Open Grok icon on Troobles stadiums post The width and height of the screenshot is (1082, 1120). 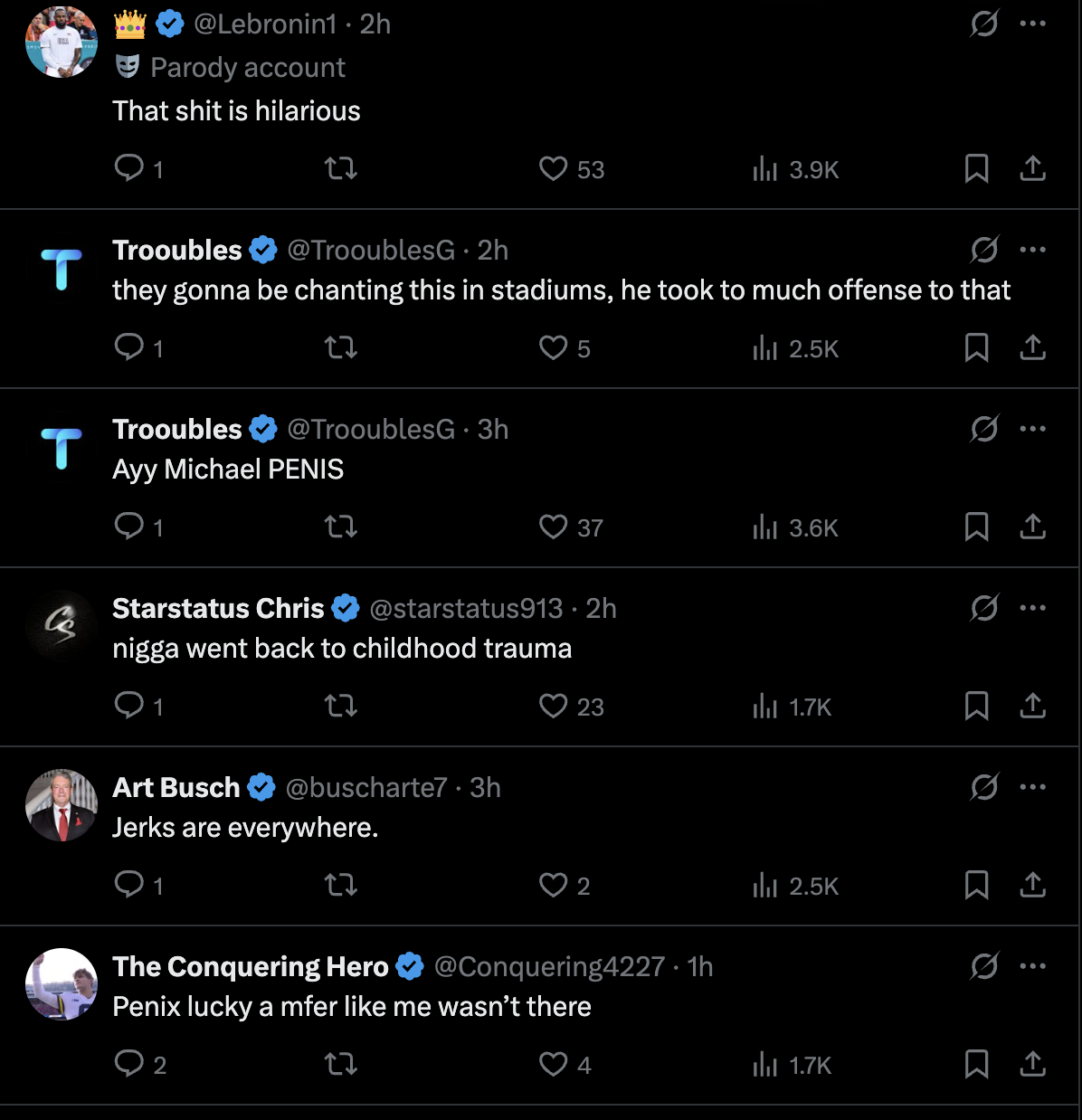tap(983, 250)
